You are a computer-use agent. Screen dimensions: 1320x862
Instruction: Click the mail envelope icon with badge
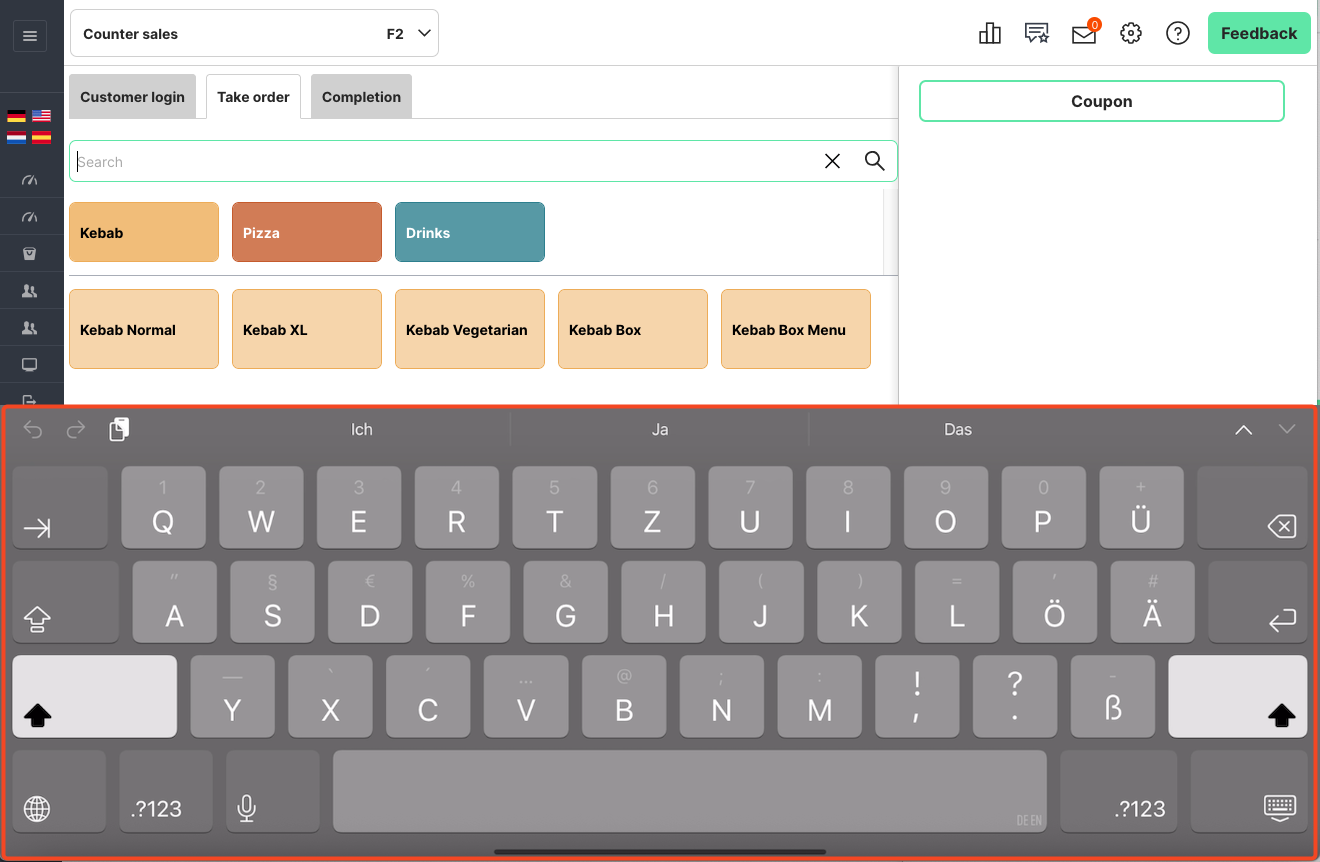1083,34
